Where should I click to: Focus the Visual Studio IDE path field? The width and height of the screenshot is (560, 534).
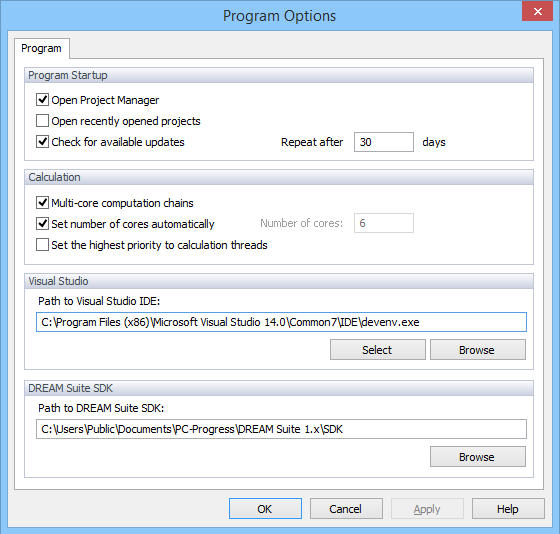tap(281, 322)
